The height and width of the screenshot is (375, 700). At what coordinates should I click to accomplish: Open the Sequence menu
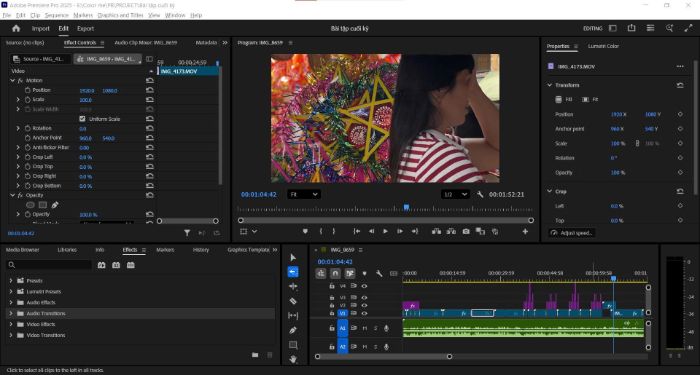[57, 15]
